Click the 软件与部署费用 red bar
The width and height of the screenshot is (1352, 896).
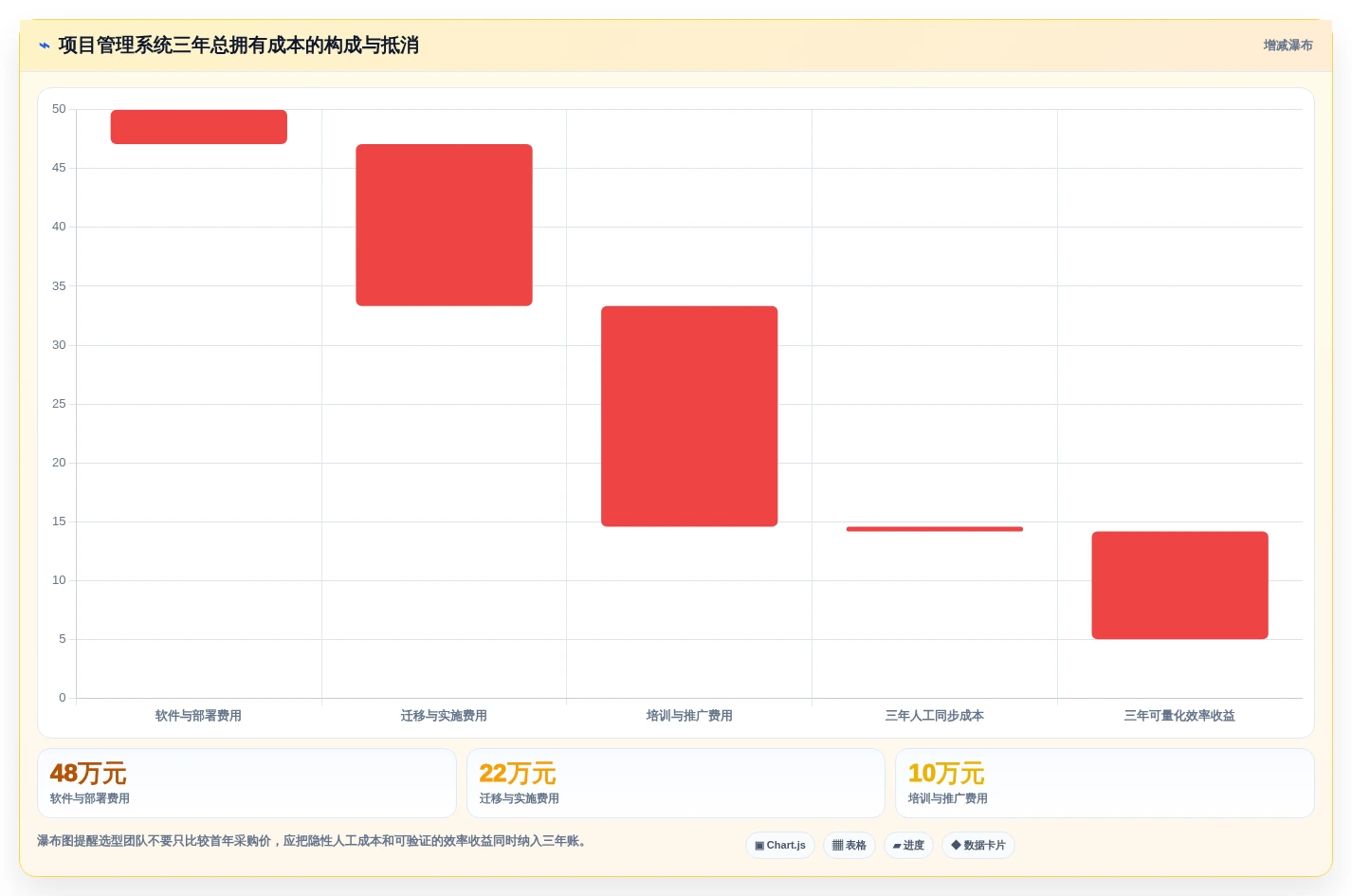[x=199, y=127]
